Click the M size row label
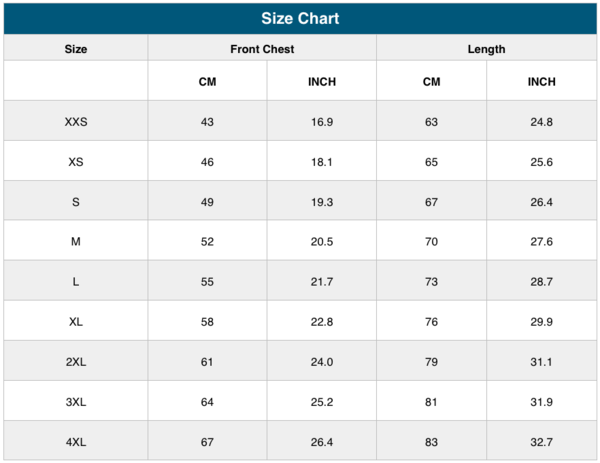The width and height of the screenshot is (600, 463). click(76, 242)
